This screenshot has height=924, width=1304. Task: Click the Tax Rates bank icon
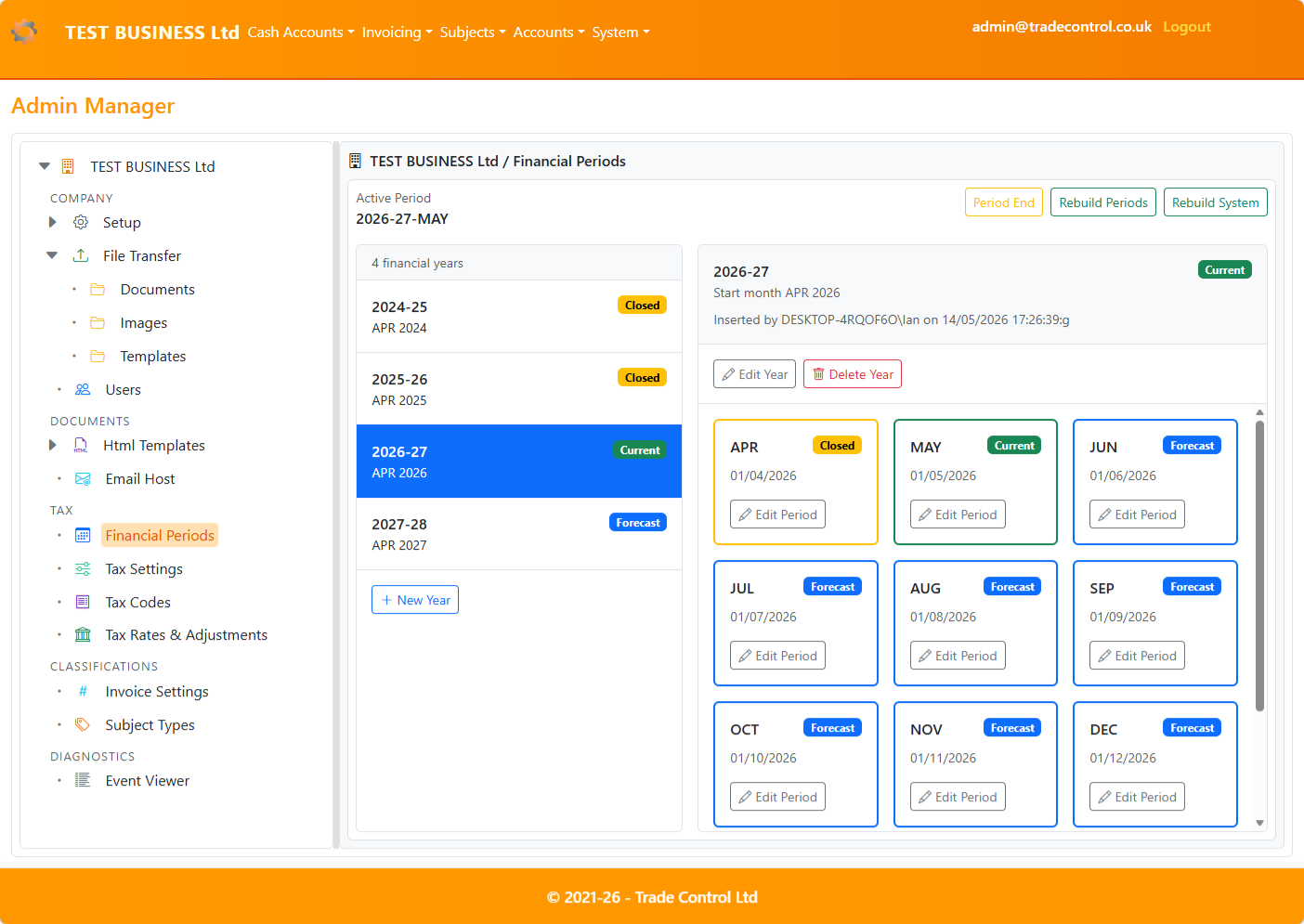pyautogui.click(x=83, y=634)
